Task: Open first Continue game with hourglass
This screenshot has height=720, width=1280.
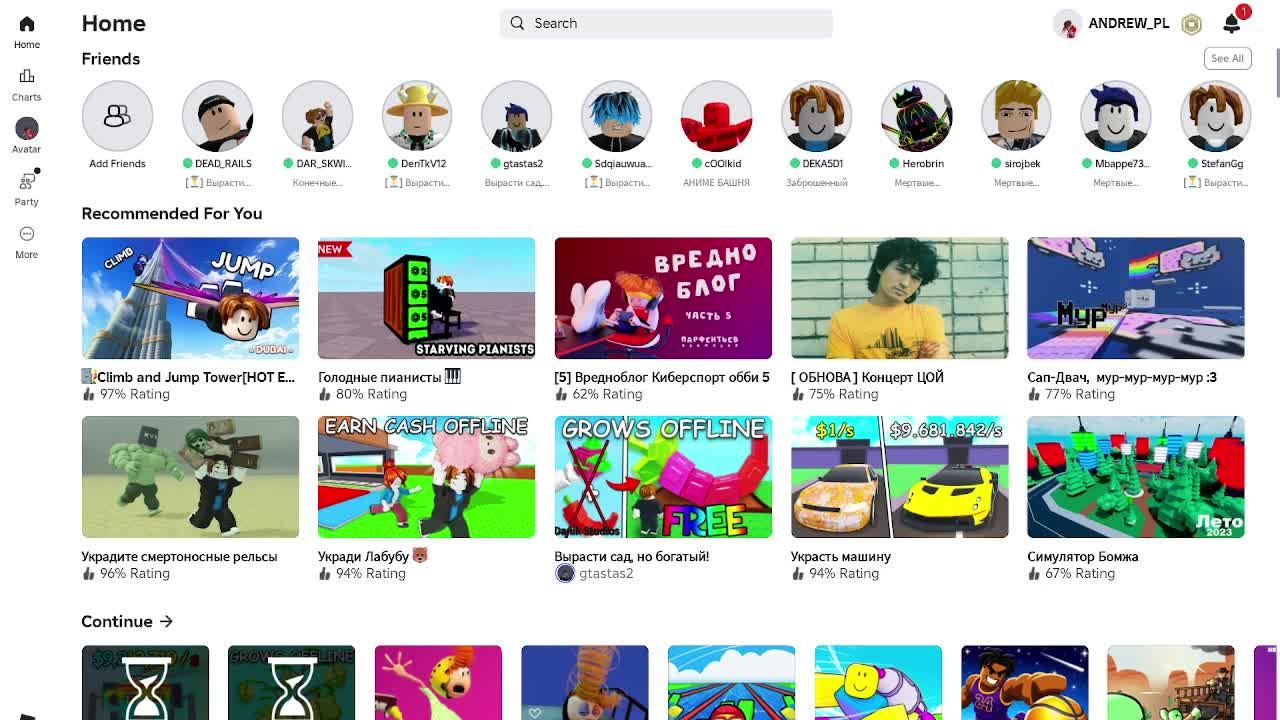Action: click(x=145, y=683)
